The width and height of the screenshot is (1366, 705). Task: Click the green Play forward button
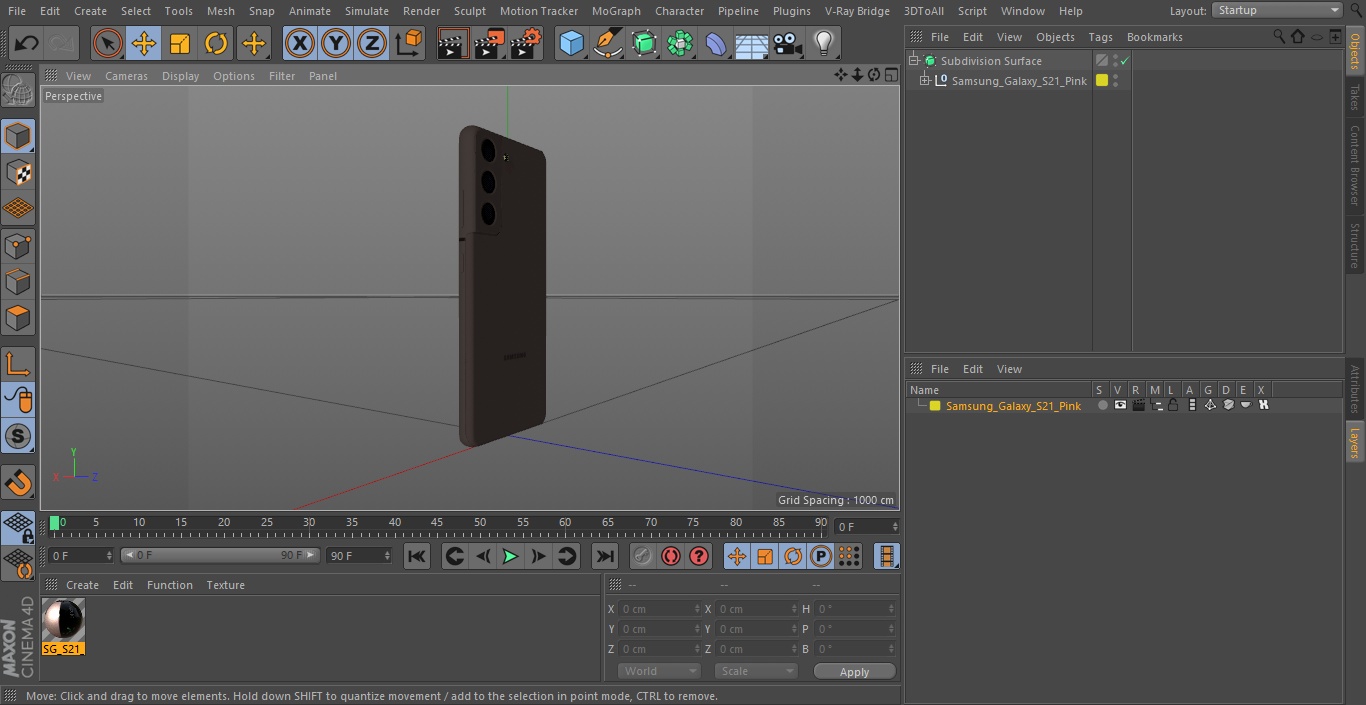coord(510,556)
